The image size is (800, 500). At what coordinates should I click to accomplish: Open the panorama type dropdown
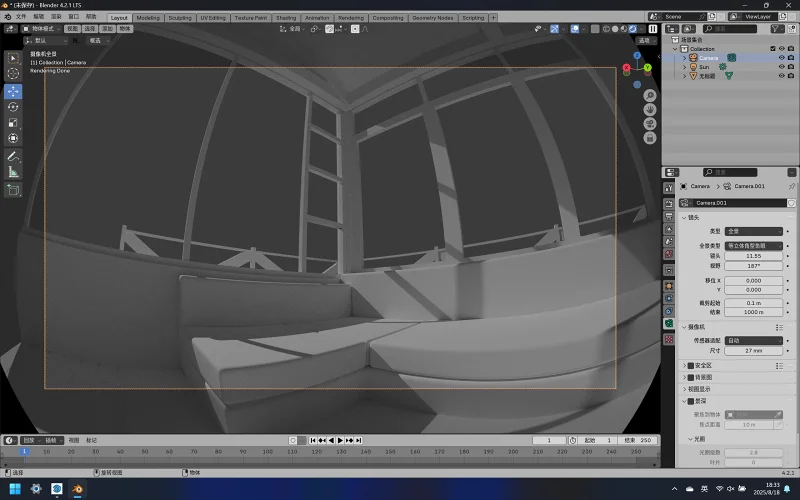coord(754,246)
